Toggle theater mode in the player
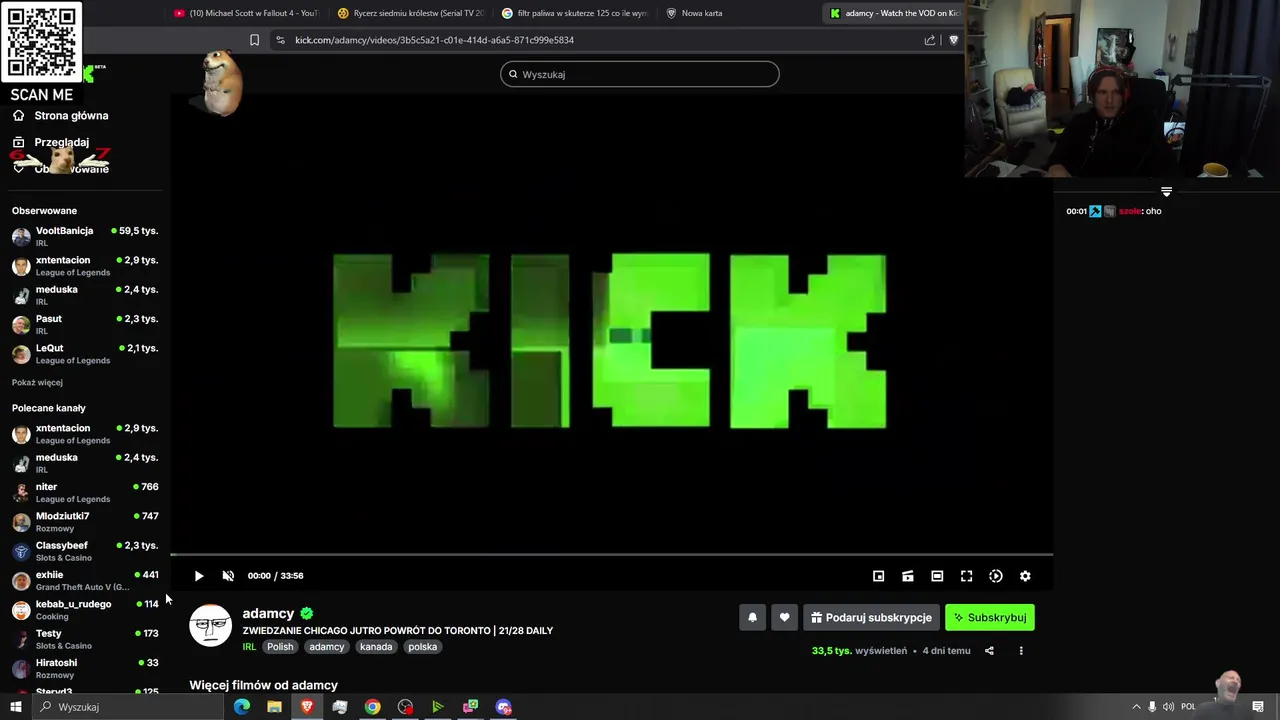 coord(937,576)
